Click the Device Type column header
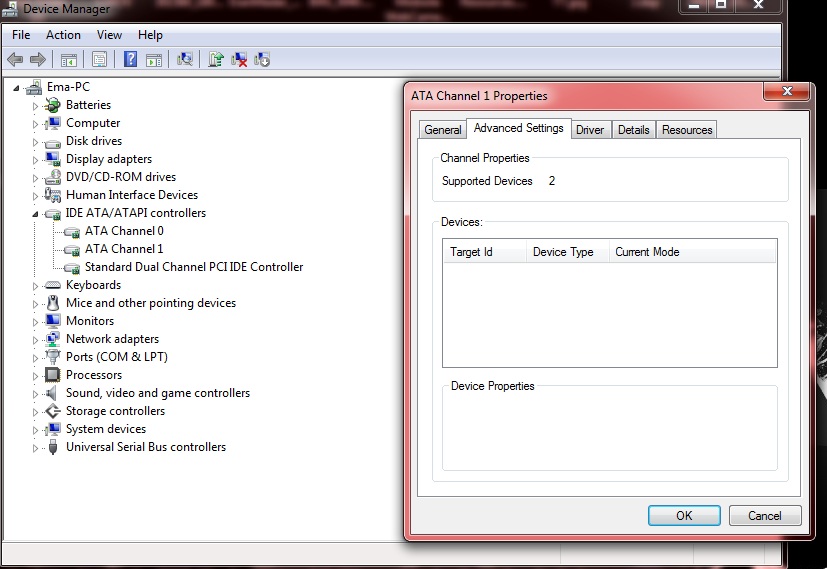827x569 pixels. click(563, 252)
